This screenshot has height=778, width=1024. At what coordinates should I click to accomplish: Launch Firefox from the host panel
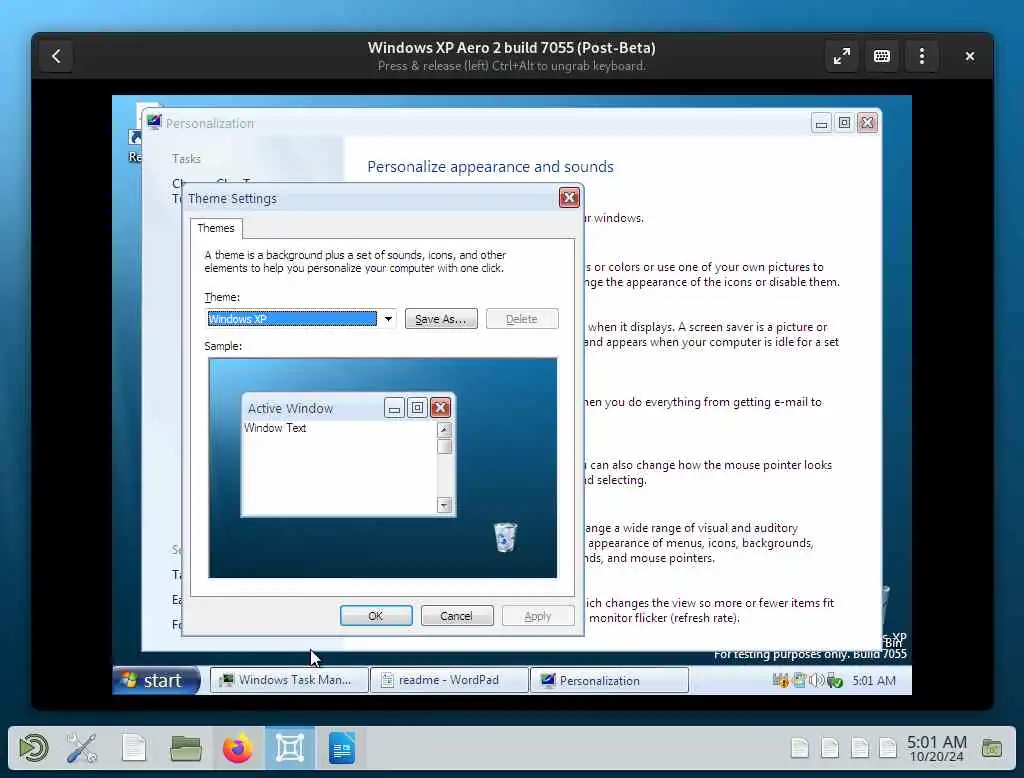[238, 748]
